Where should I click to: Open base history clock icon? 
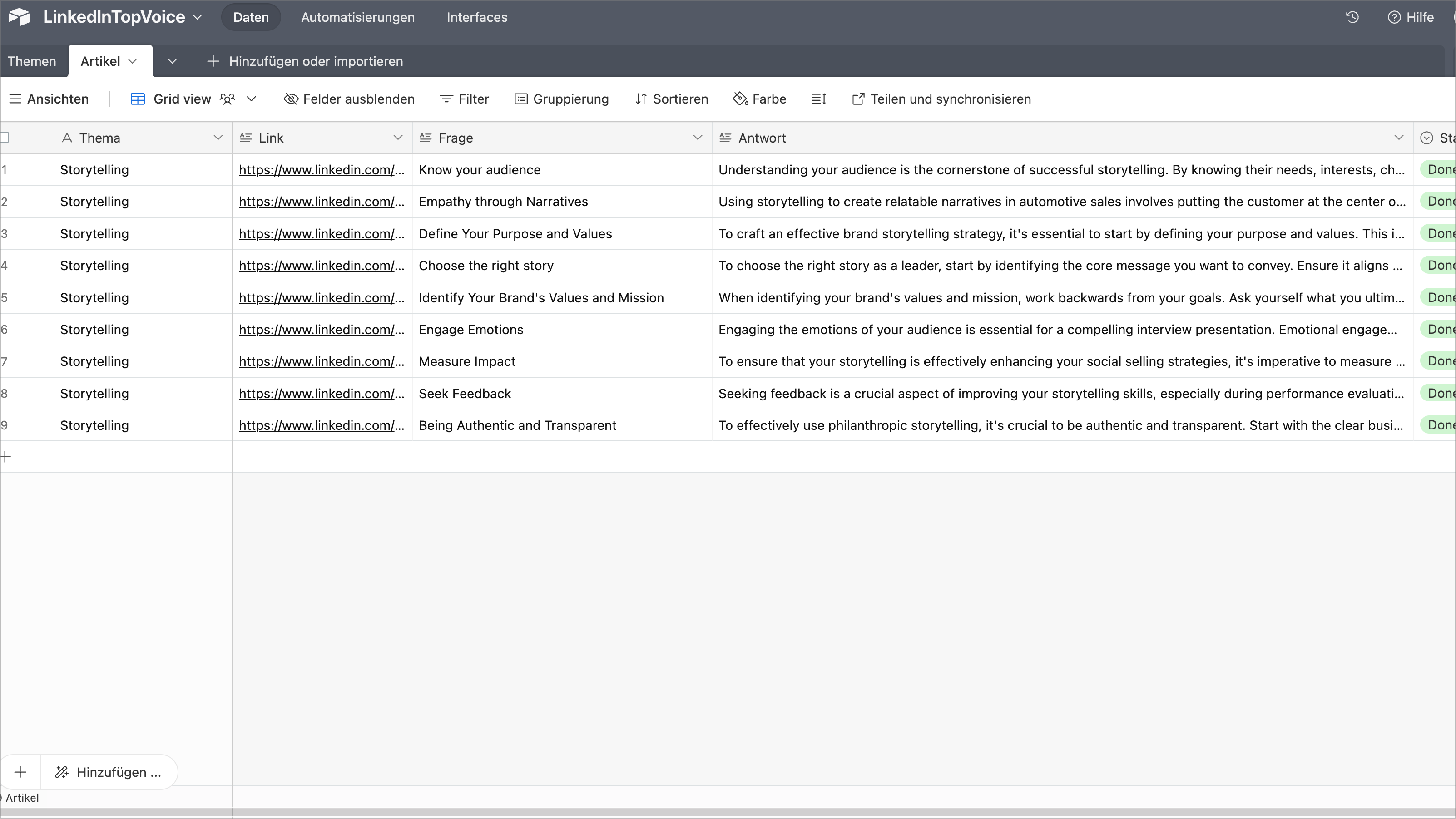(x=1352, y=17)
